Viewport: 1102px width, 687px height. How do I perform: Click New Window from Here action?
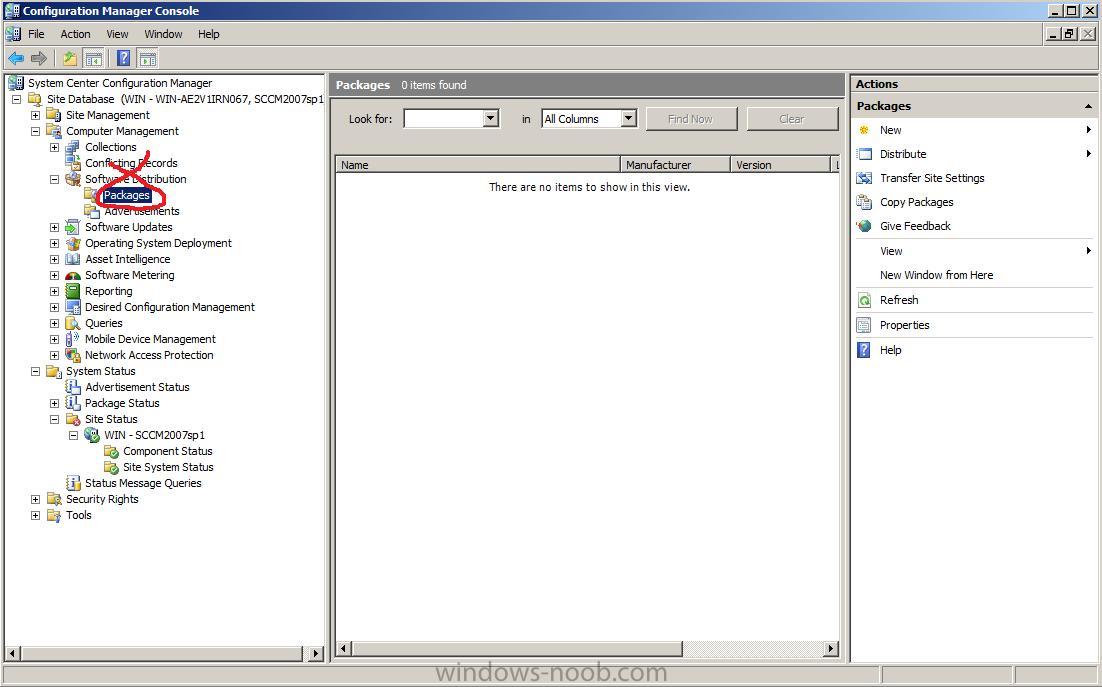[x=936, y=275]
